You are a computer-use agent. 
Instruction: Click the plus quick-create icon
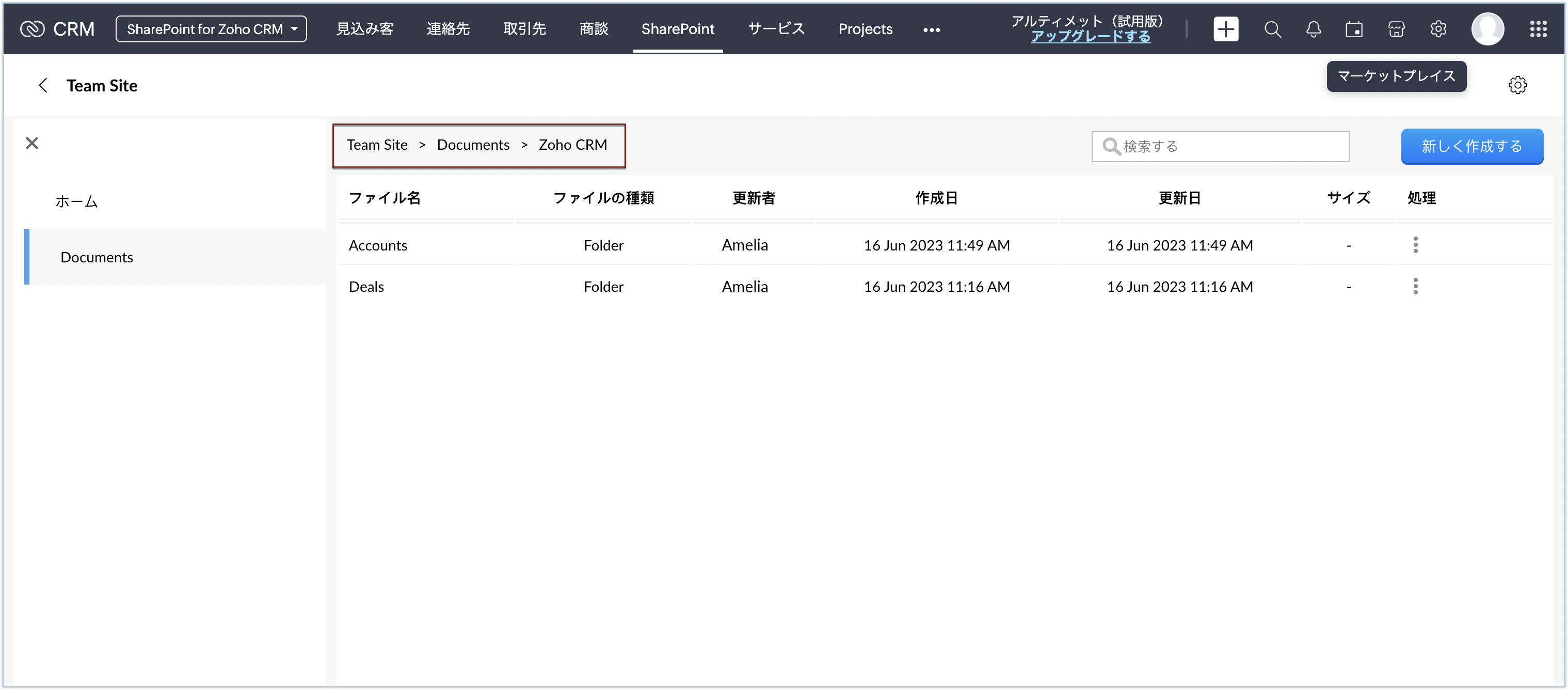pos(1225,29)
